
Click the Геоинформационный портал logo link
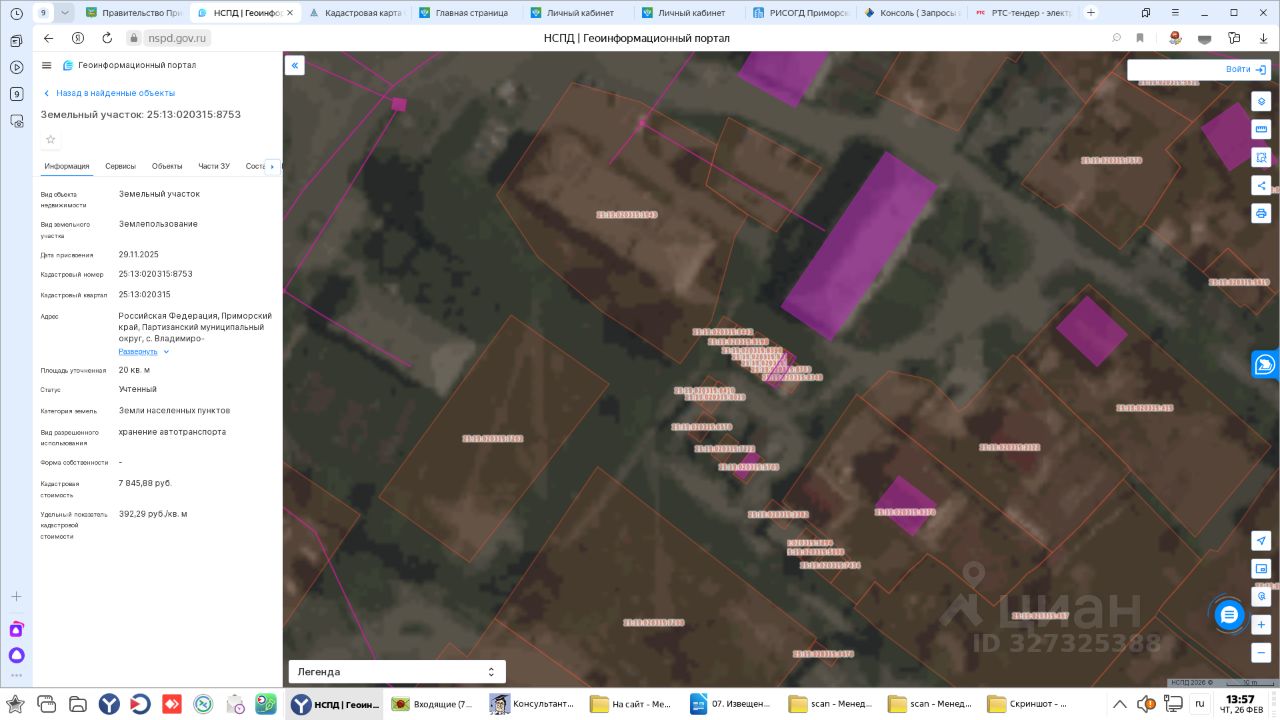(129, 65)
